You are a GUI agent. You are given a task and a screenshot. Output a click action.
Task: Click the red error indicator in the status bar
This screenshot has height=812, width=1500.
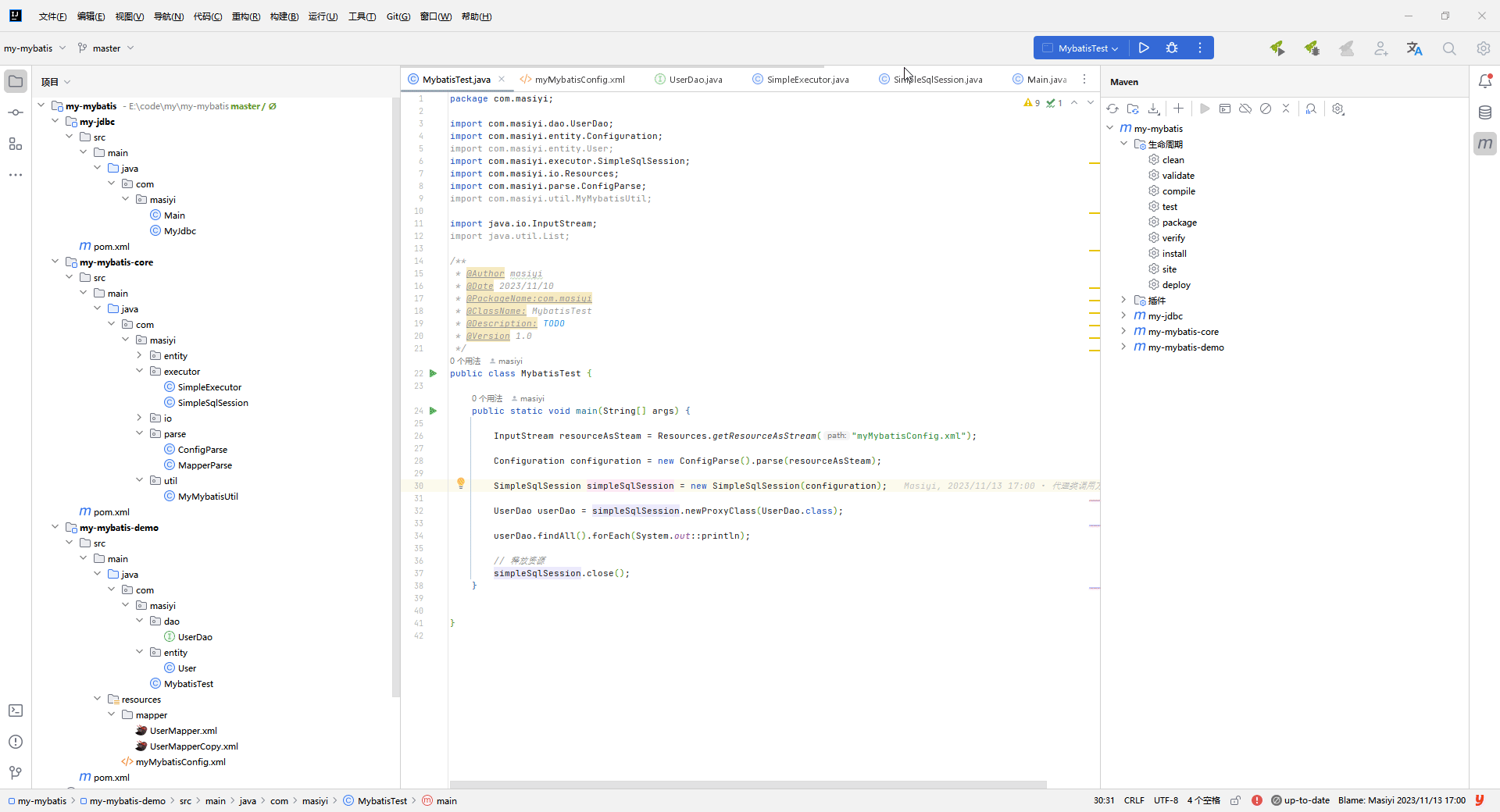(x=1256, y=800)
